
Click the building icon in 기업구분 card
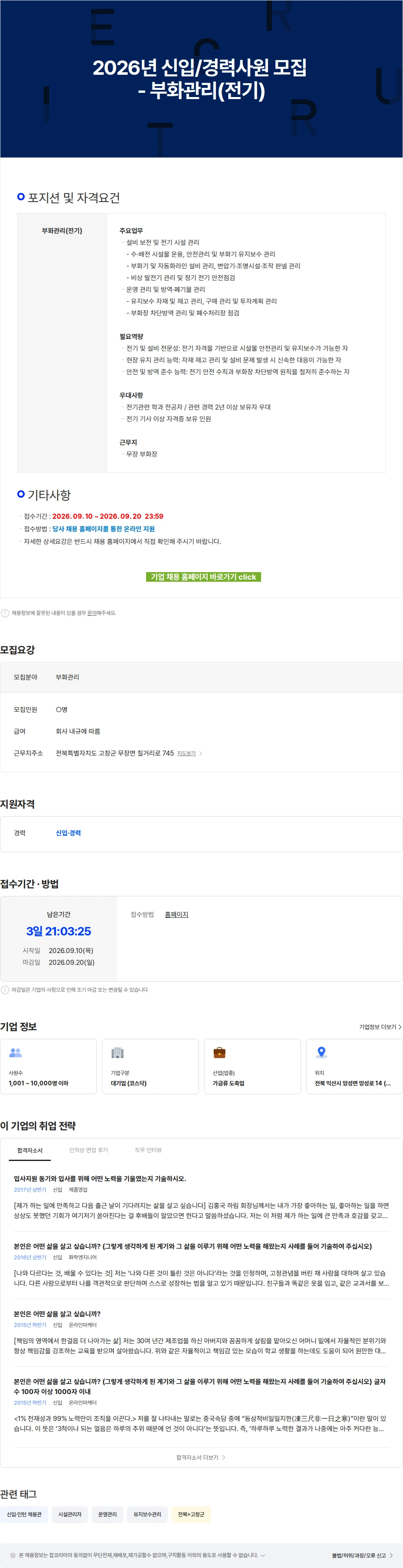tap(118, 1053)
